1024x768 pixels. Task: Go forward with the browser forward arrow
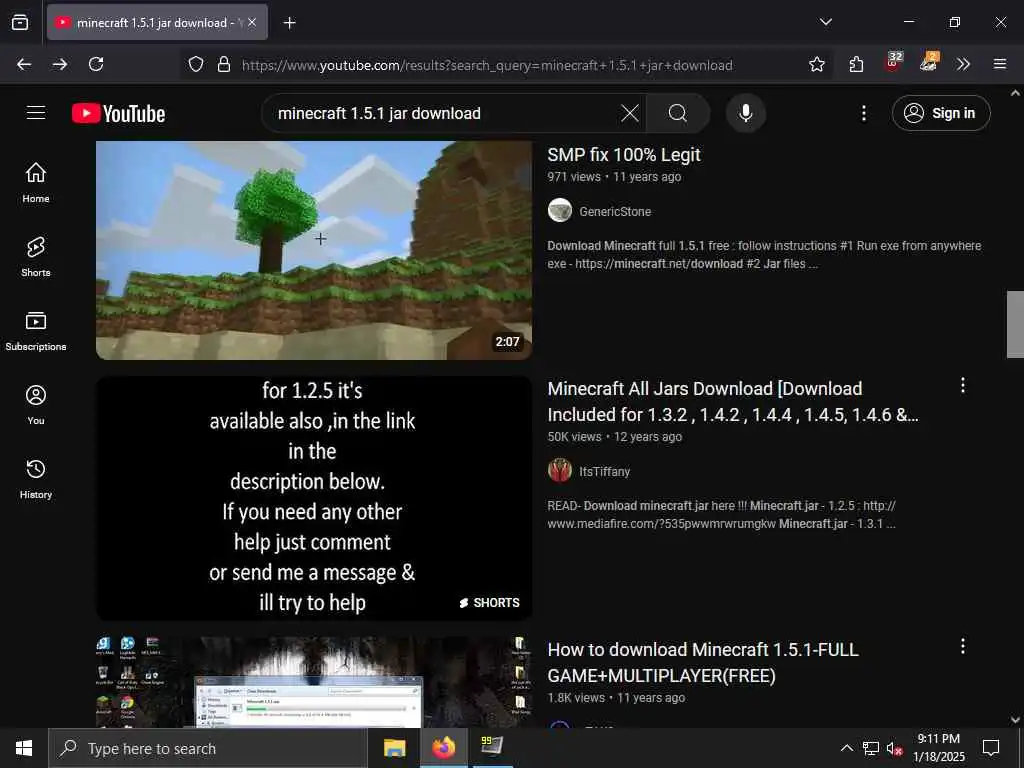(60, 64)
